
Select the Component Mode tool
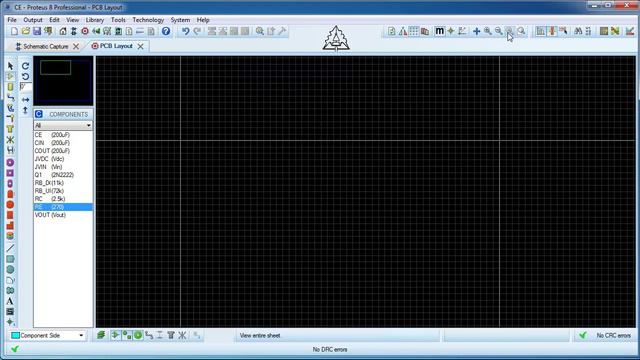click(10, 76)
